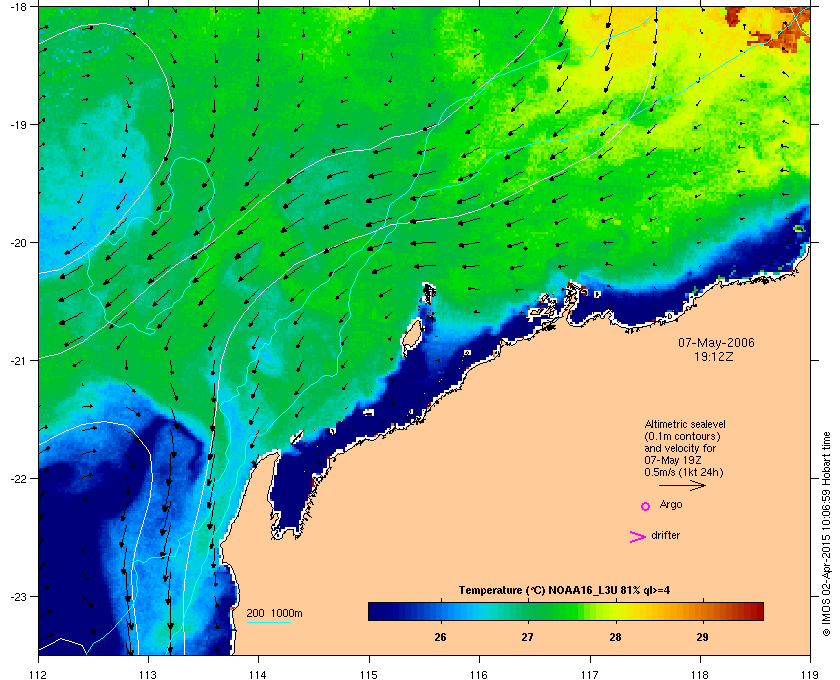The image size is (840, 680).
Task: Click the temperature color bar
Action: pyautogui.click(x=566, y=611)
